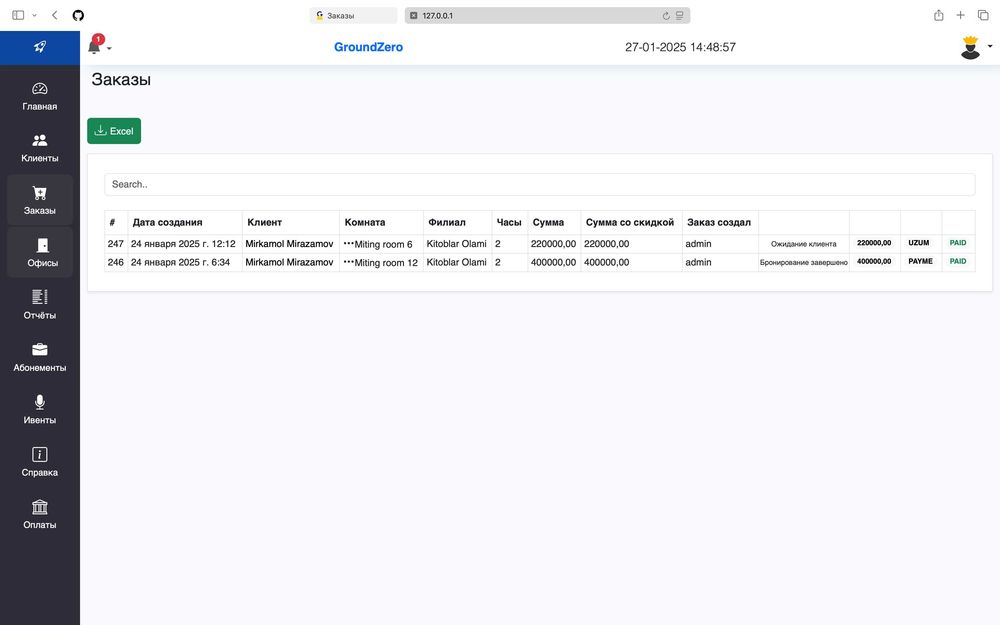Switch to the Заказы browser tab
Screen dimensions: 1000x625
tap(353, 15)
